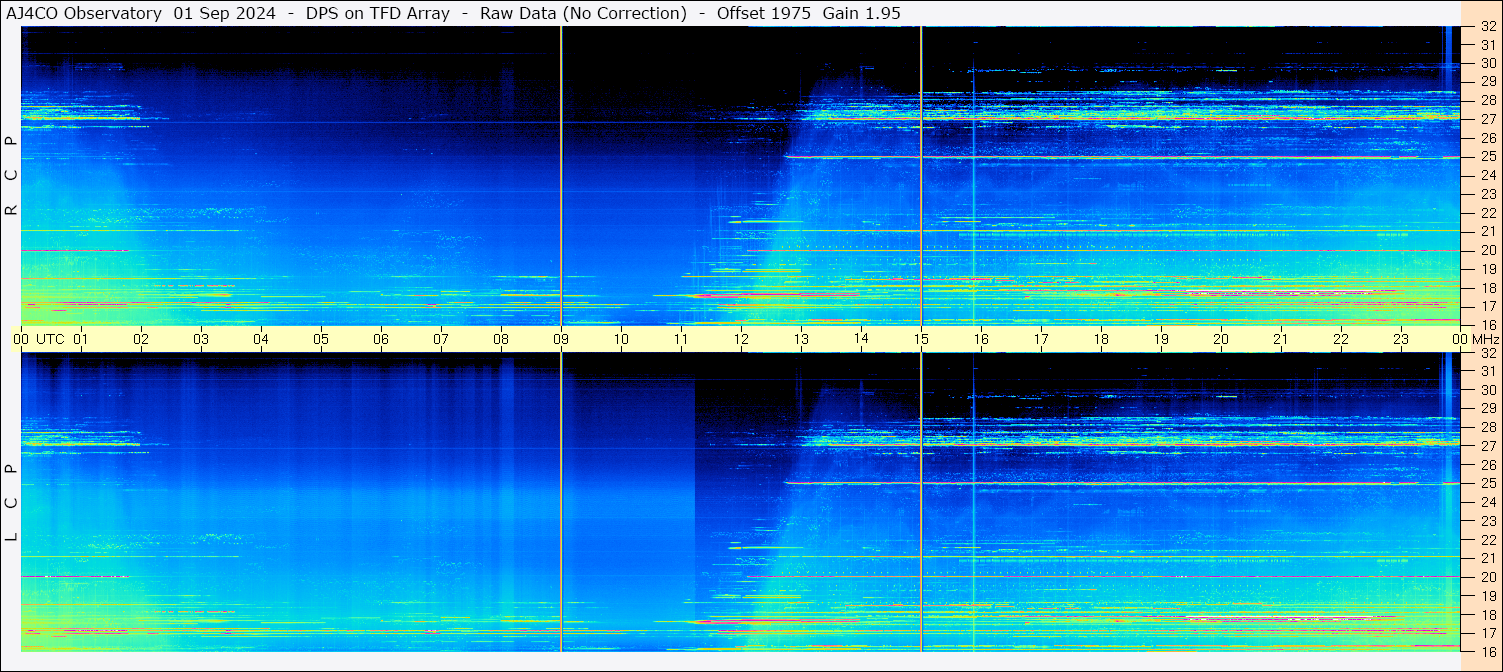Click the '21' MHz scale label of LCP panel
1503x672 pixels.
coord(1488,558)
